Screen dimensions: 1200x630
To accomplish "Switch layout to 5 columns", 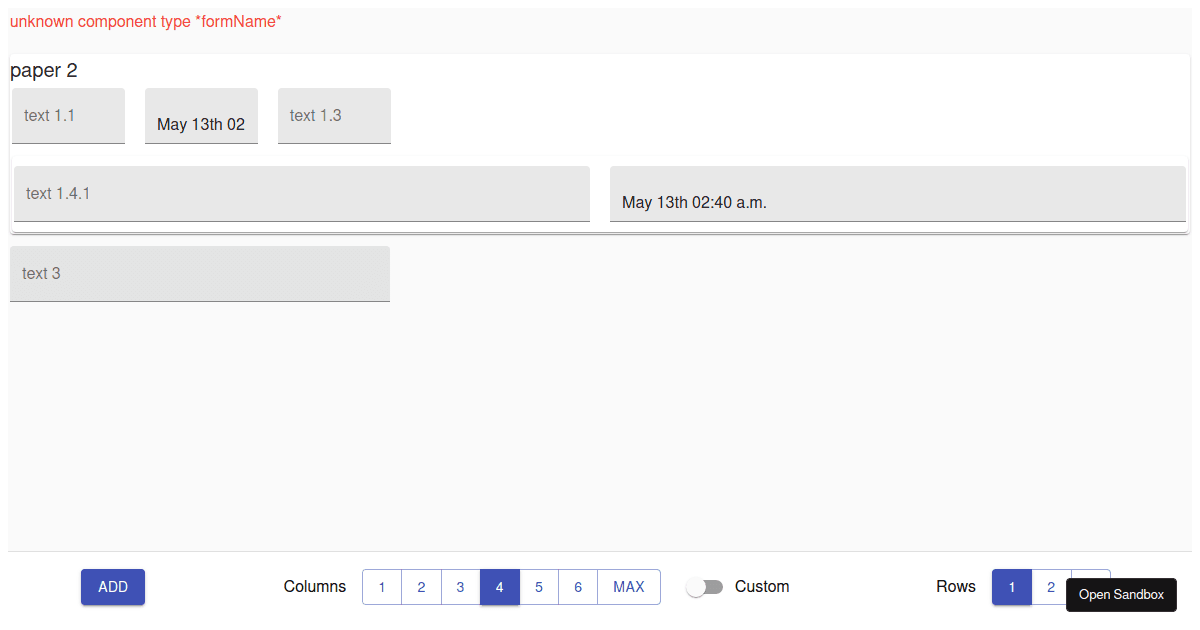I will click(539, 587).
